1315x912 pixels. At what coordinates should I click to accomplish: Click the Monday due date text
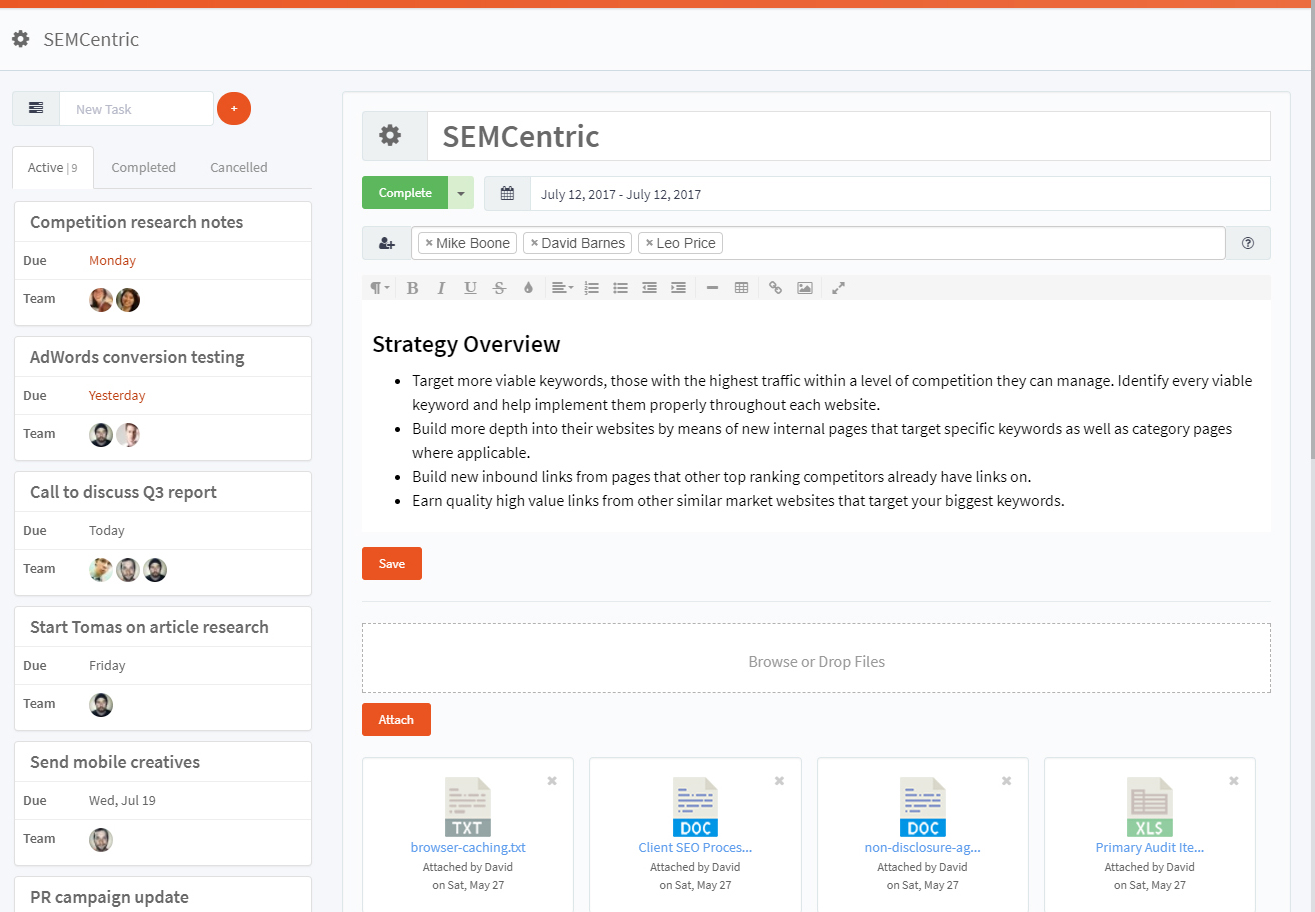coord(112,260)
